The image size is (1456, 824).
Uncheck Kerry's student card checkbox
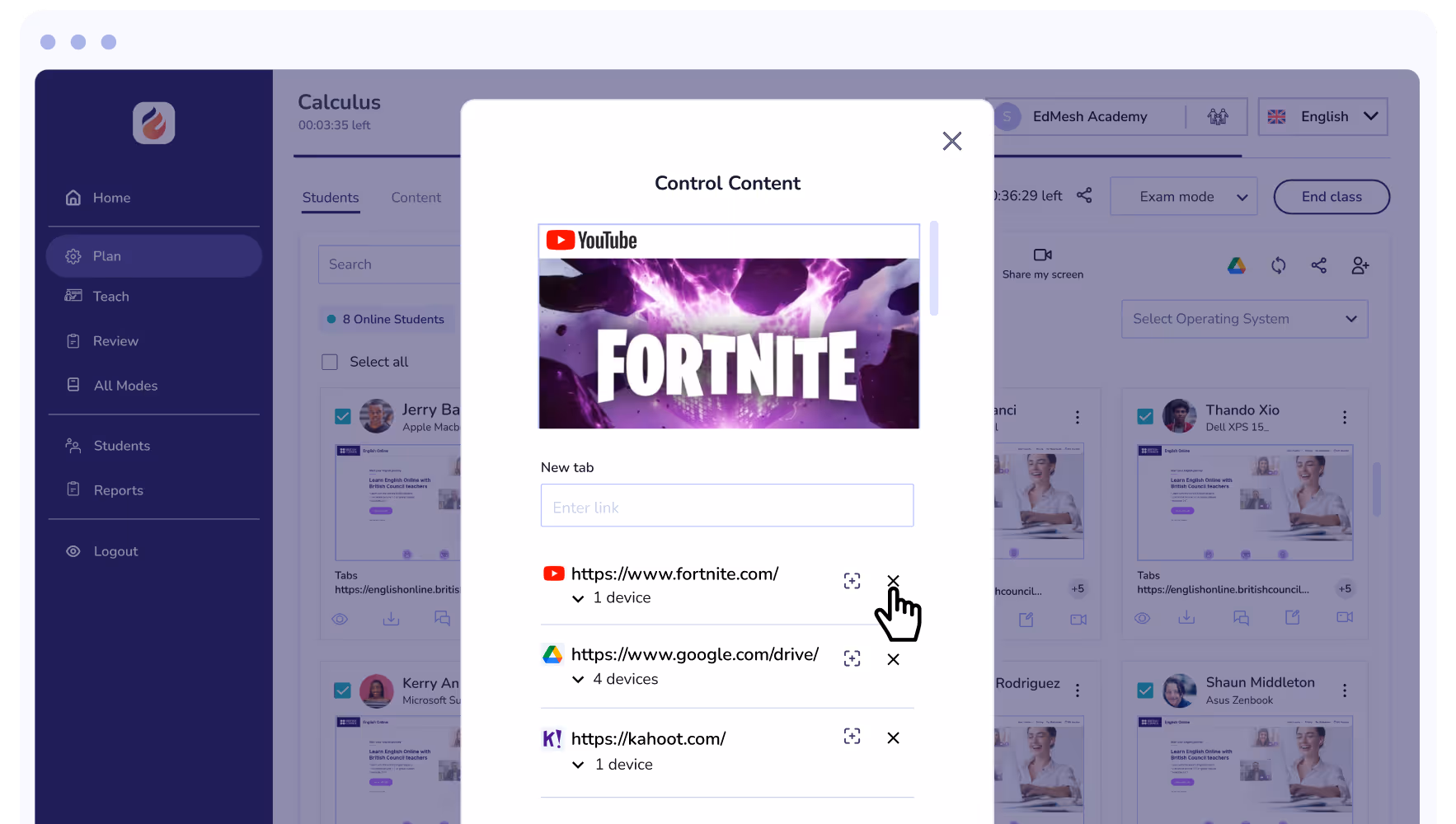343,691
